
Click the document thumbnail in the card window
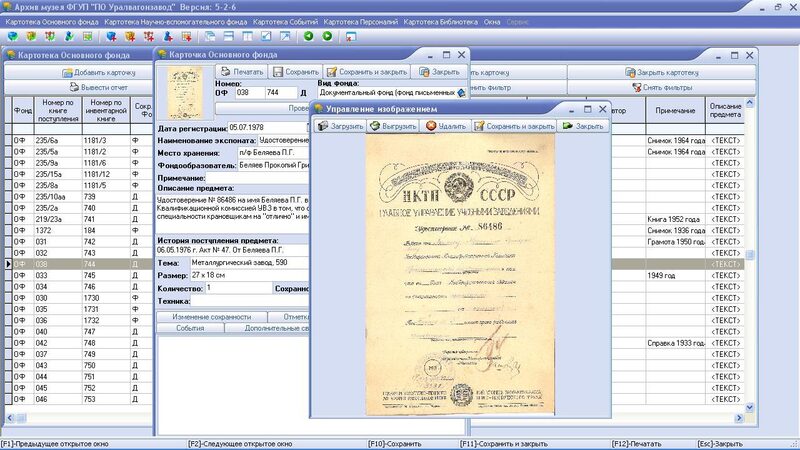coord(185,93)
